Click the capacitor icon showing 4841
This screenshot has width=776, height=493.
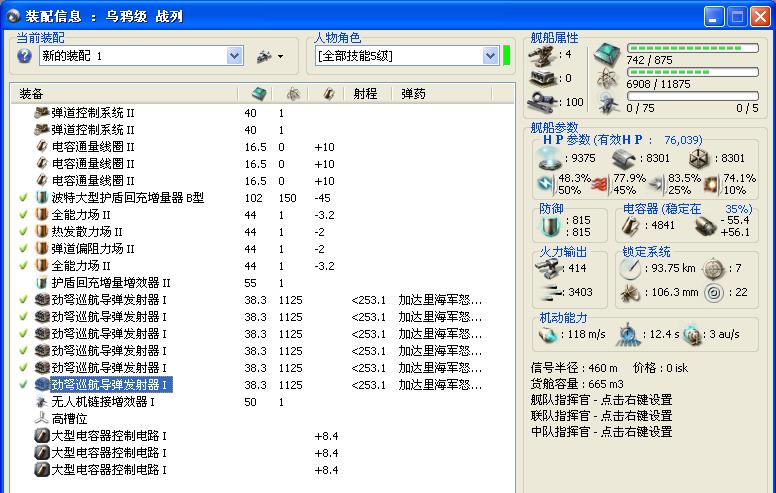[x=631, y=226]
